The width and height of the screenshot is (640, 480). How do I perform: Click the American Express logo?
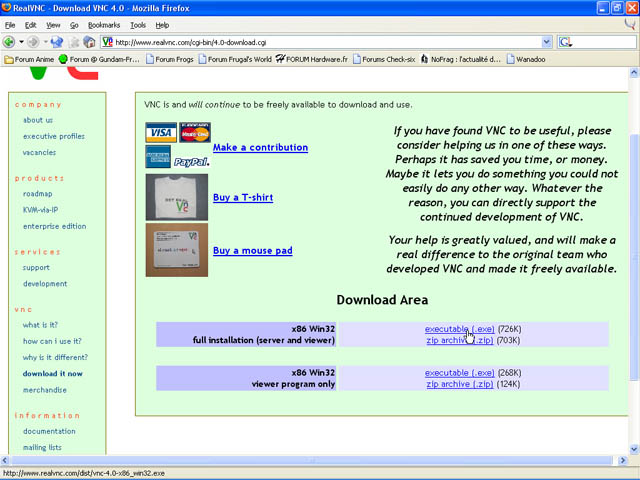pyautogui.click(x=158, y=157)
